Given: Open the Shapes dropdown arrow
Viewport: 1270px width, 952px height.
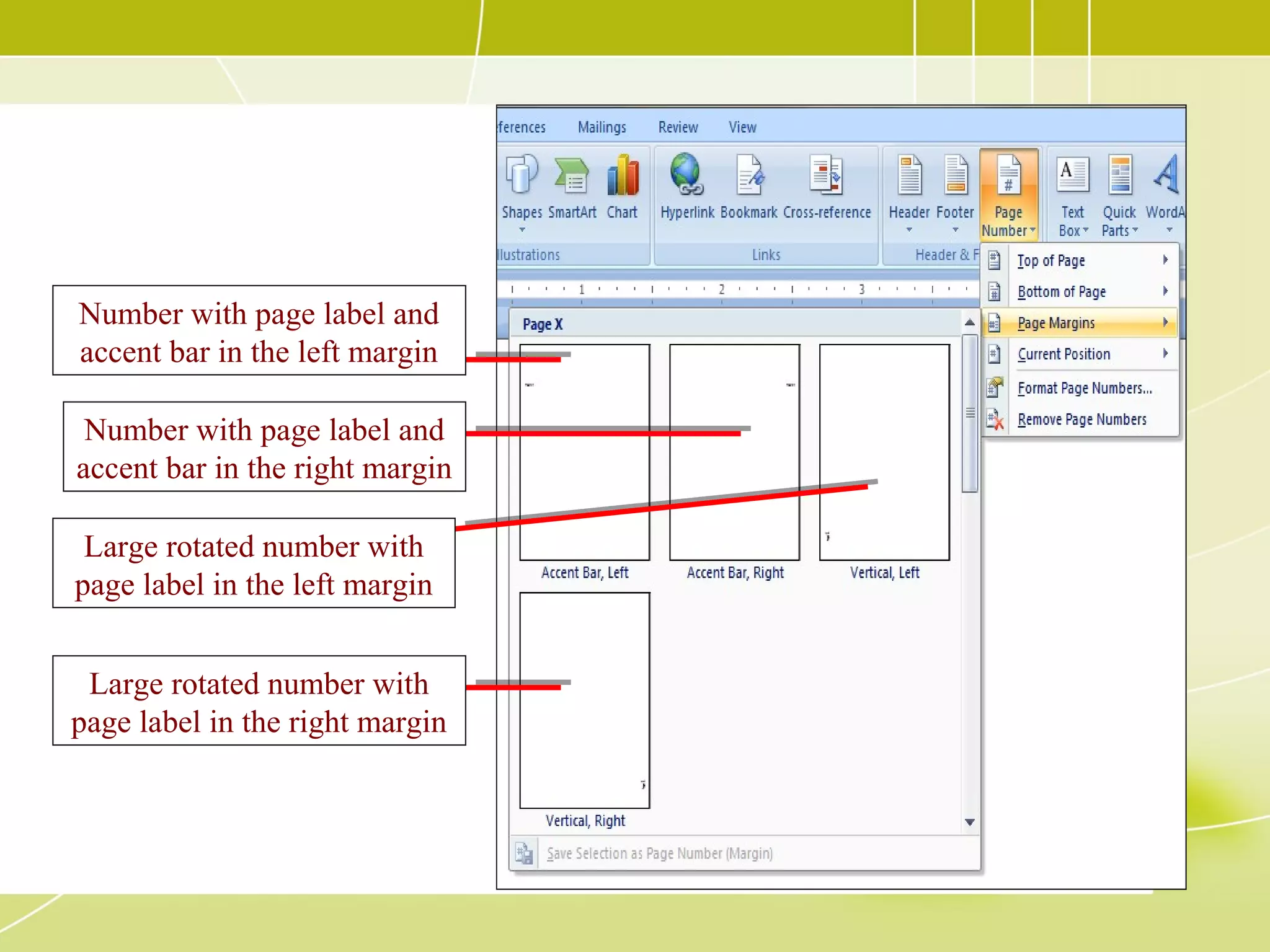Looking at the screenshot, I should tap(522, 230).
